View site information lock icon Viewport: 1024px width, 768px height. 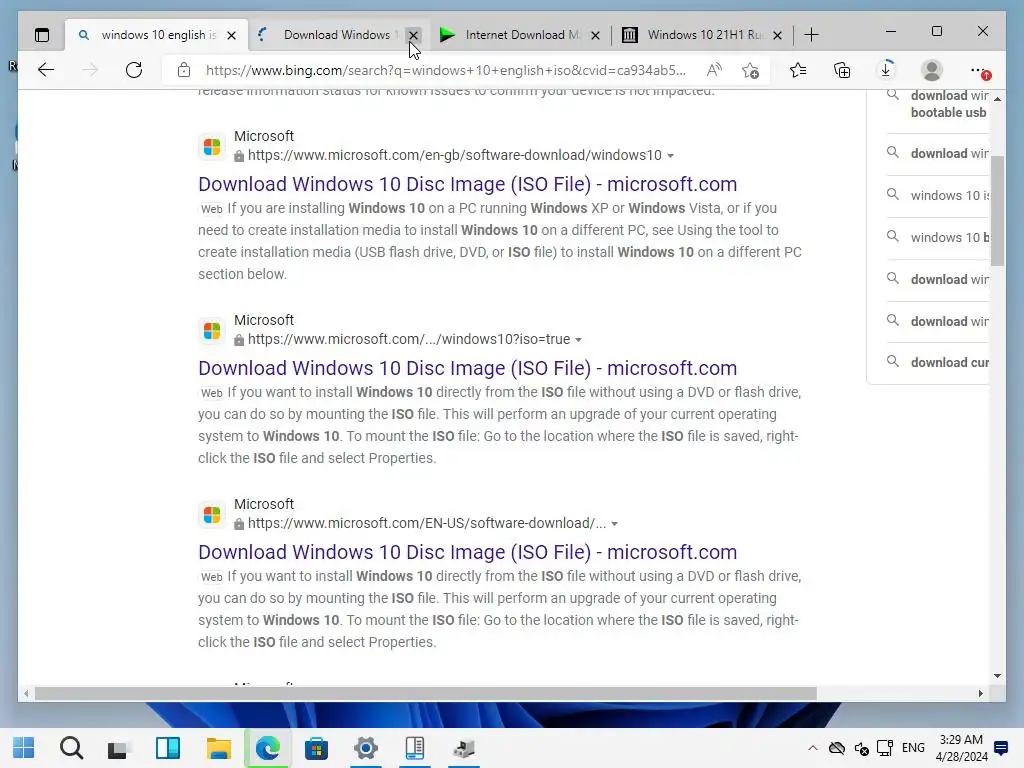coord(184,70)
